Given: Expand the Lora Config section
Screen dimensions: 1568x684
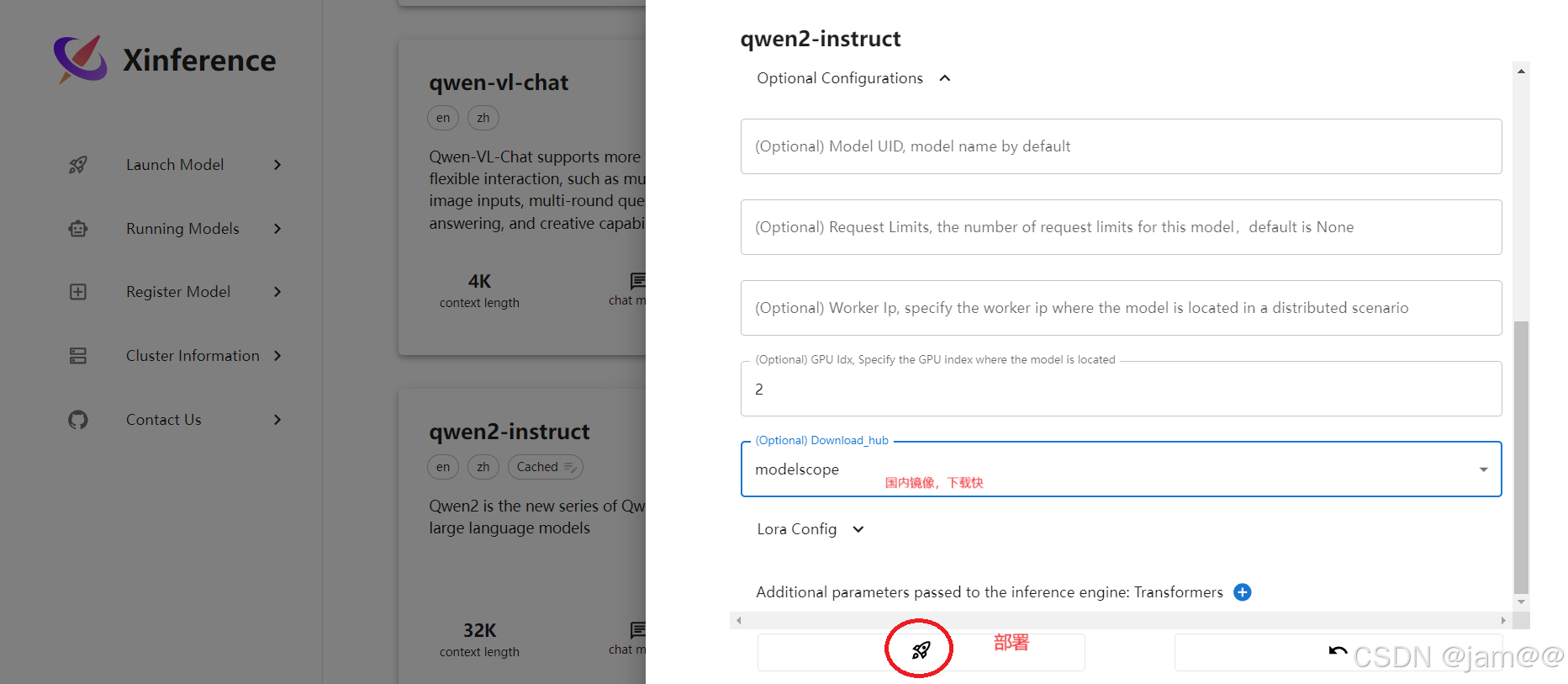Looking at the screenshot, I should tap(858, 529).
